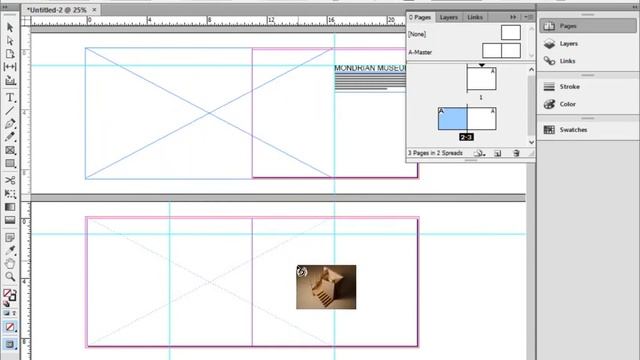Select the Hand tool
This screenshot has width=640, height=360.
point(10,264)
